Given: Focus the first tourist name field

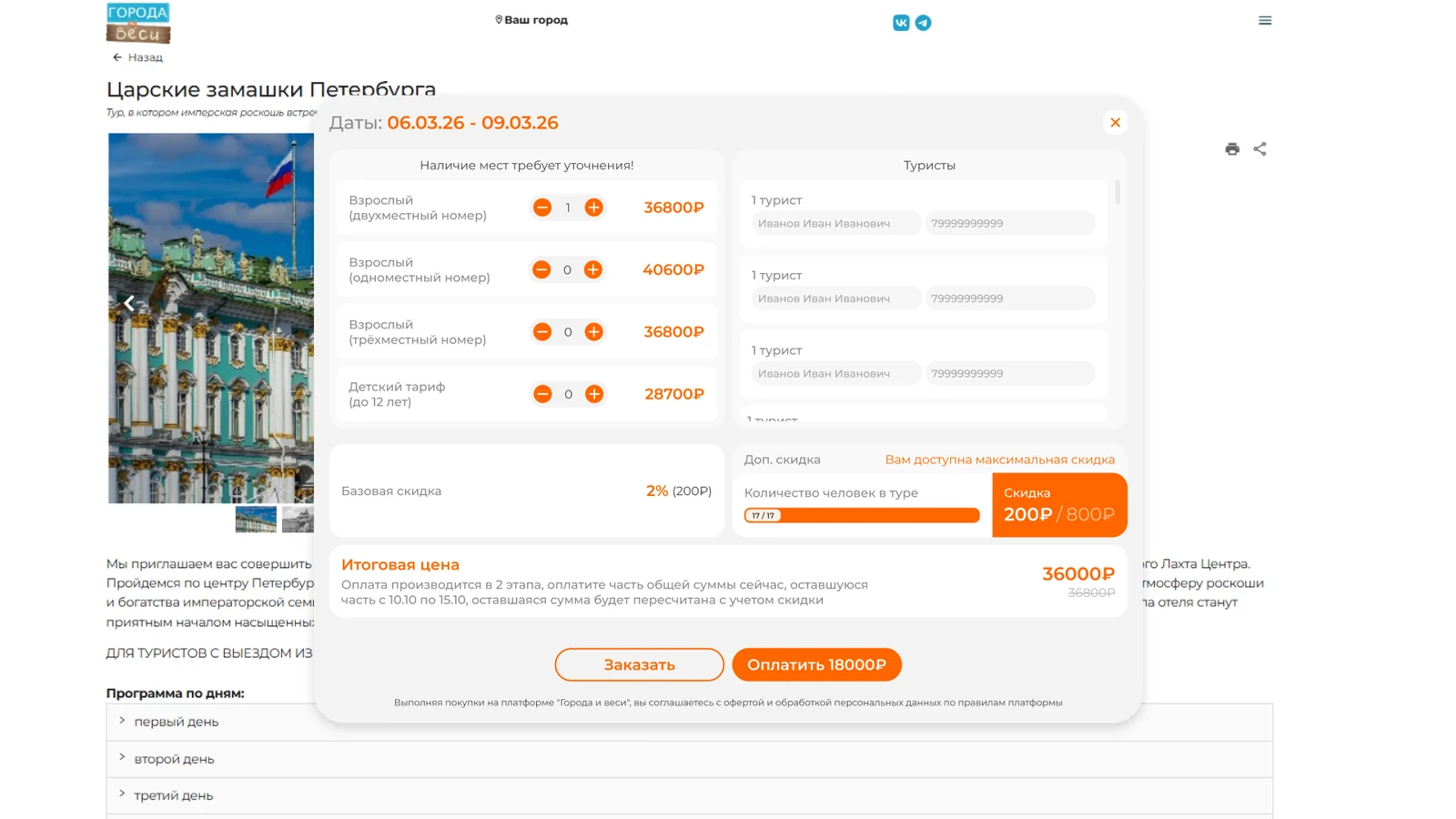Looking at the screenshot, I should (x=836, y=223).
